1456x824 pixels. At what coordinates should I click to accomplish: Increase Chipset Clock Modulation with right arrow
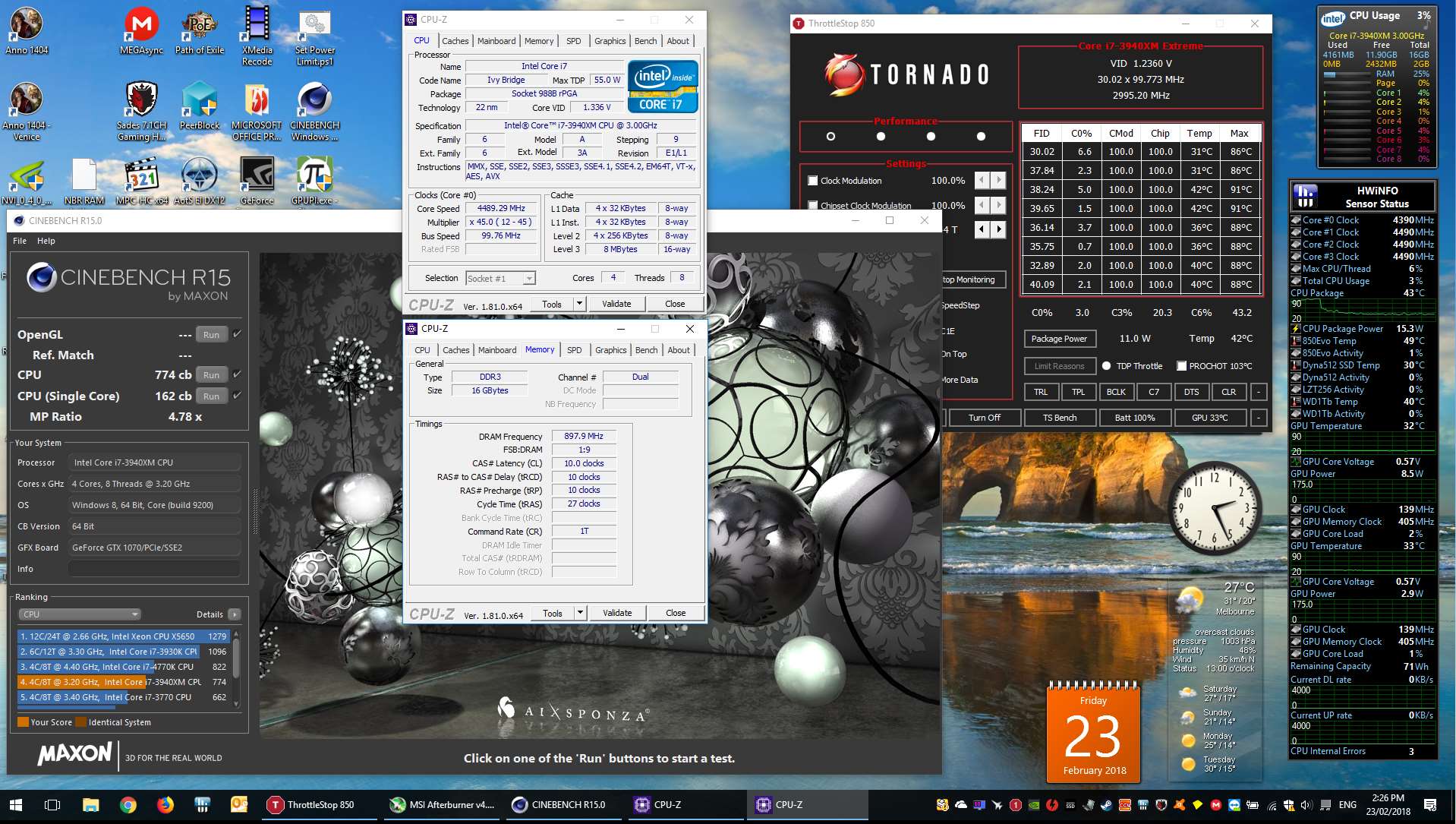tap(999, 205)
